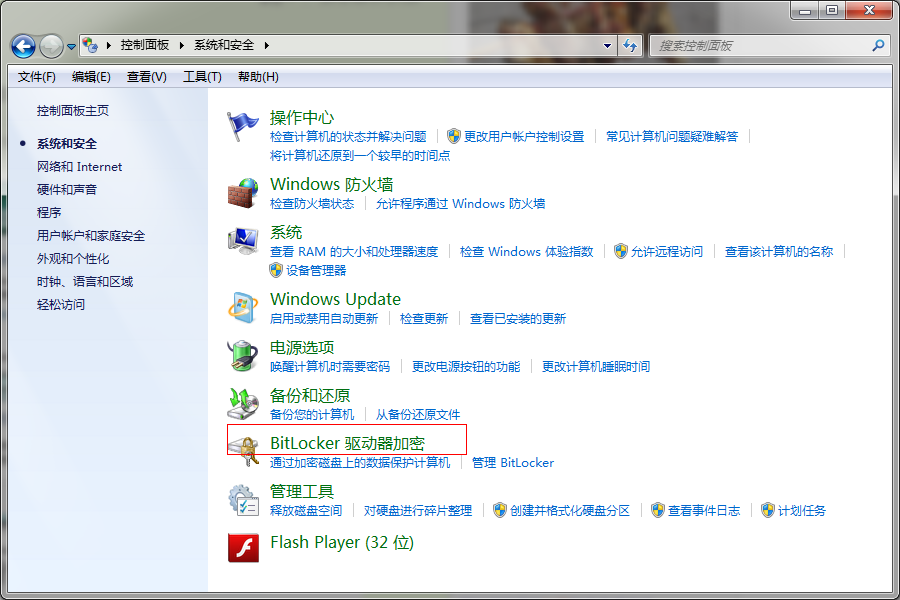Open 系统 via its monitor icon

pos(242,240)
